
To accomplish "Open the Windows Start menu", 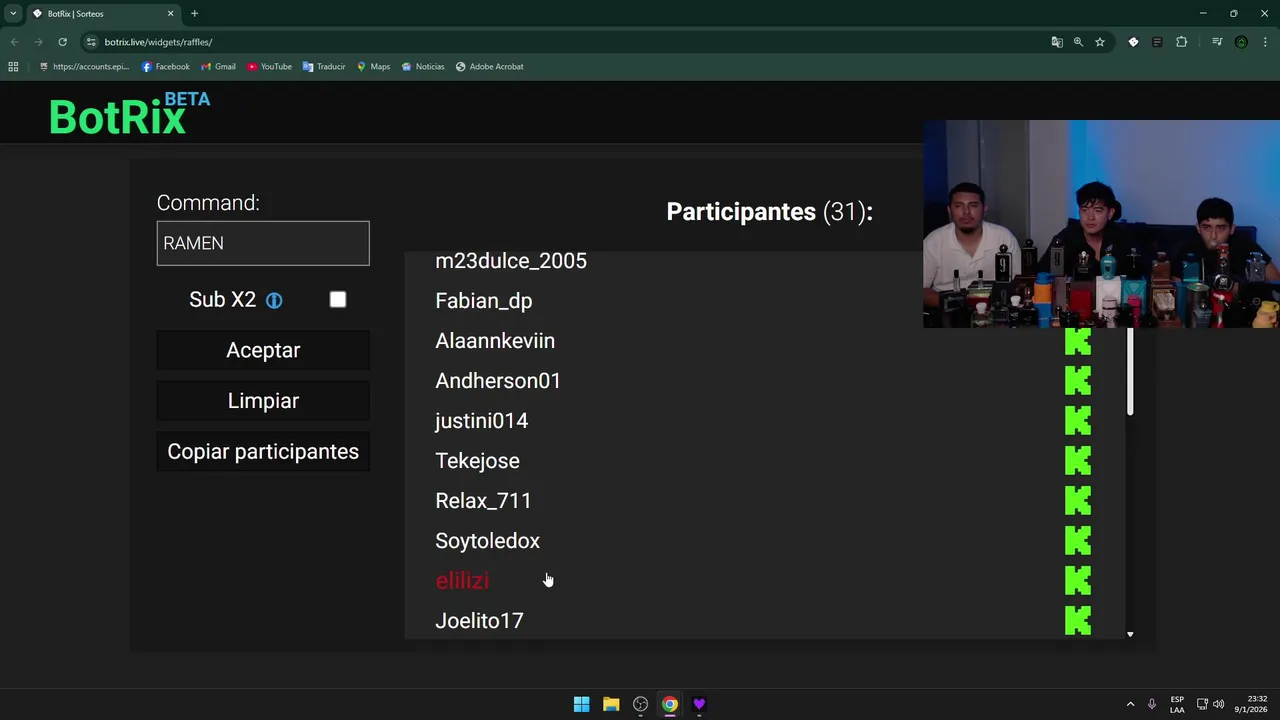I will click(581, 704).
